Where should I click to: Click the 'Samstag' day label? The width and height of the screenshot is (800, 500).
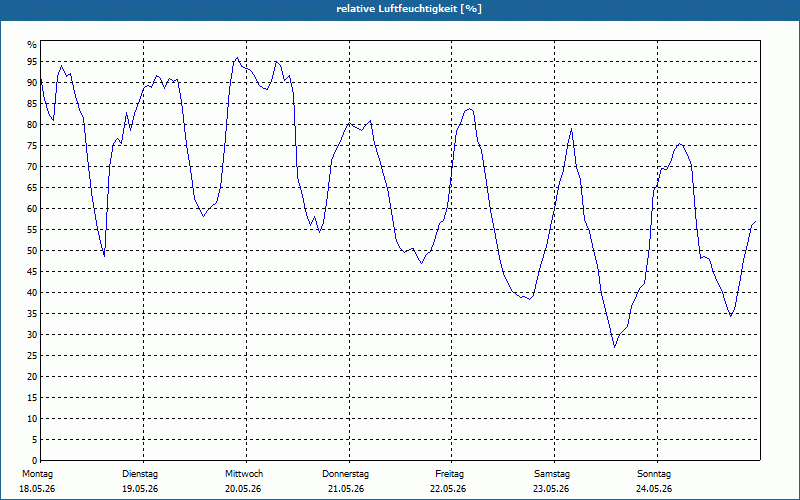tap(552, 474)
